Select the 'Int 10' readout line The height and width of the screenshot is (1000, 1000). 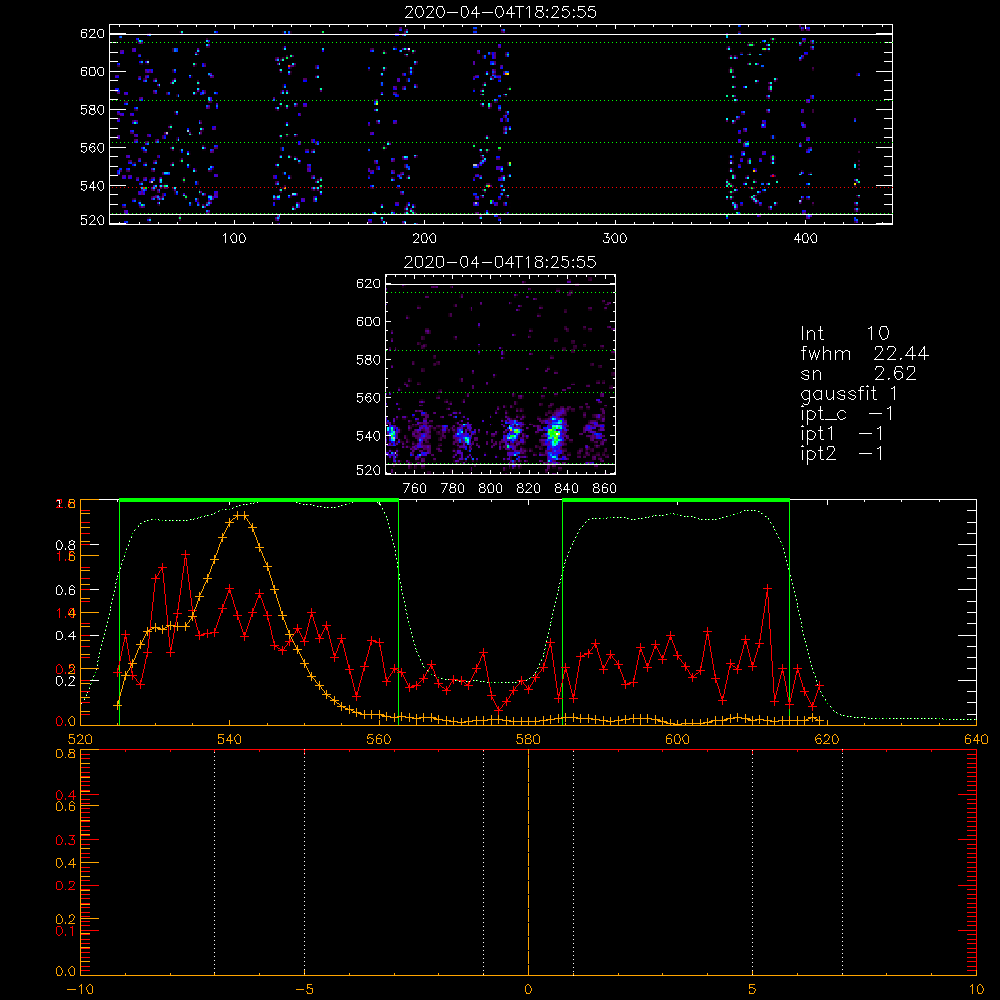(844, 334)
